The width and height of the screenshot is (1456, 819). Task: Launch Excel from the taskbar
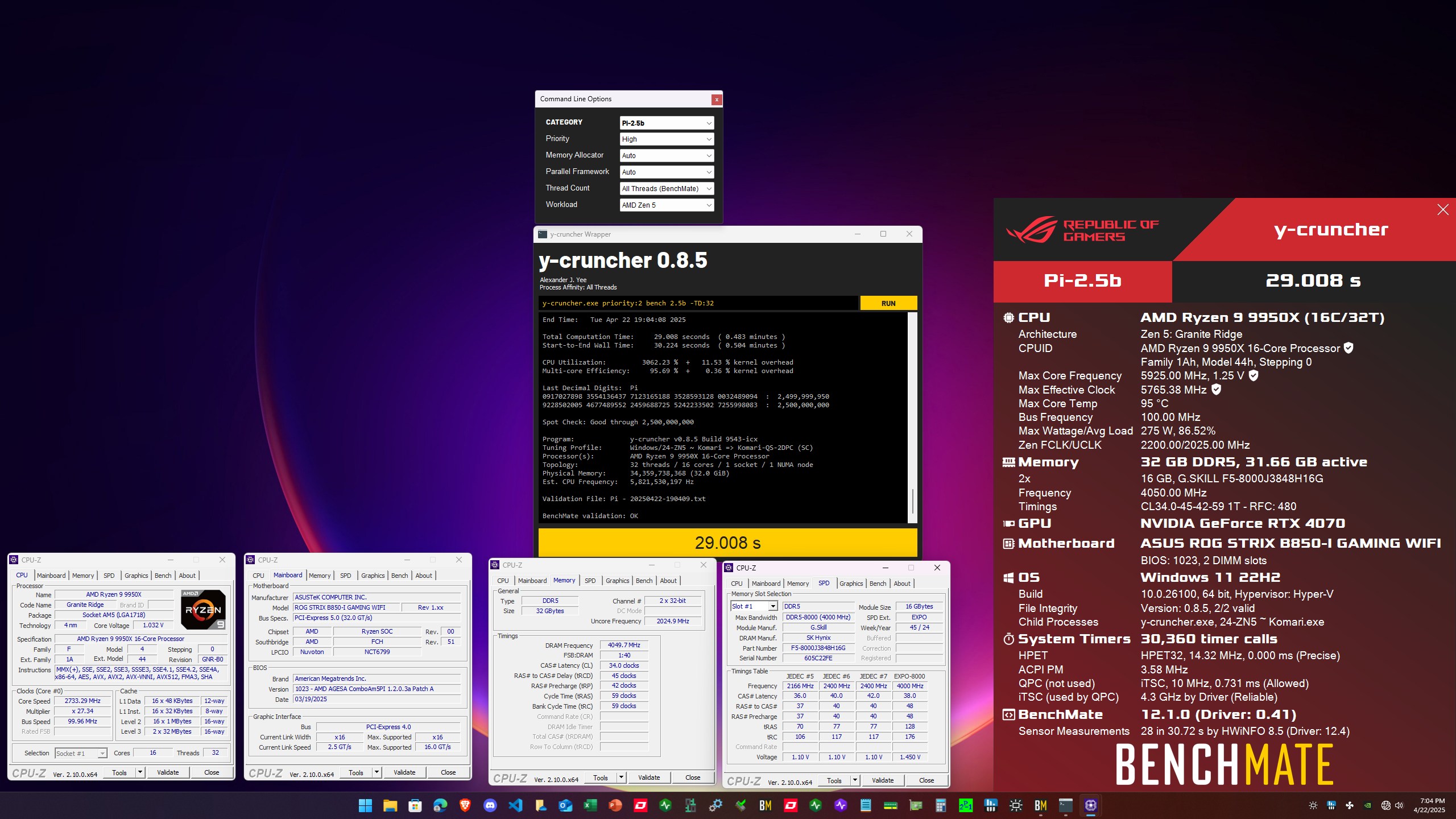590,805
